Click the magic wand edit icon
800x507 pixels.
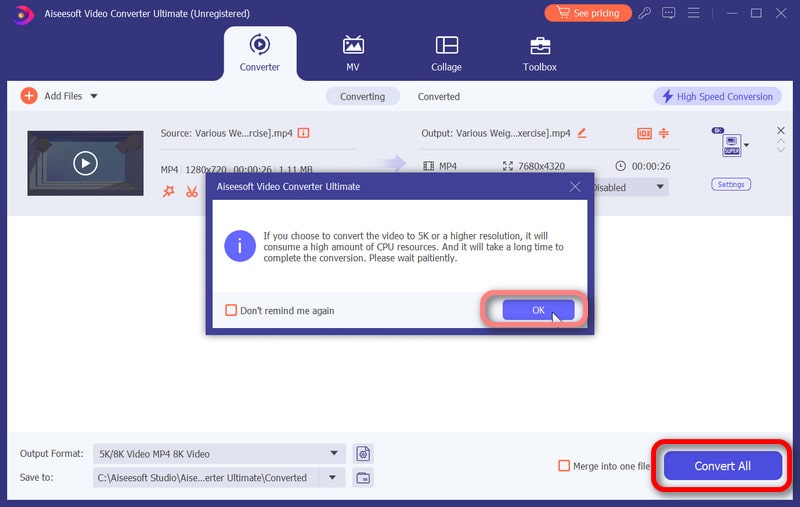coord(168,191)
